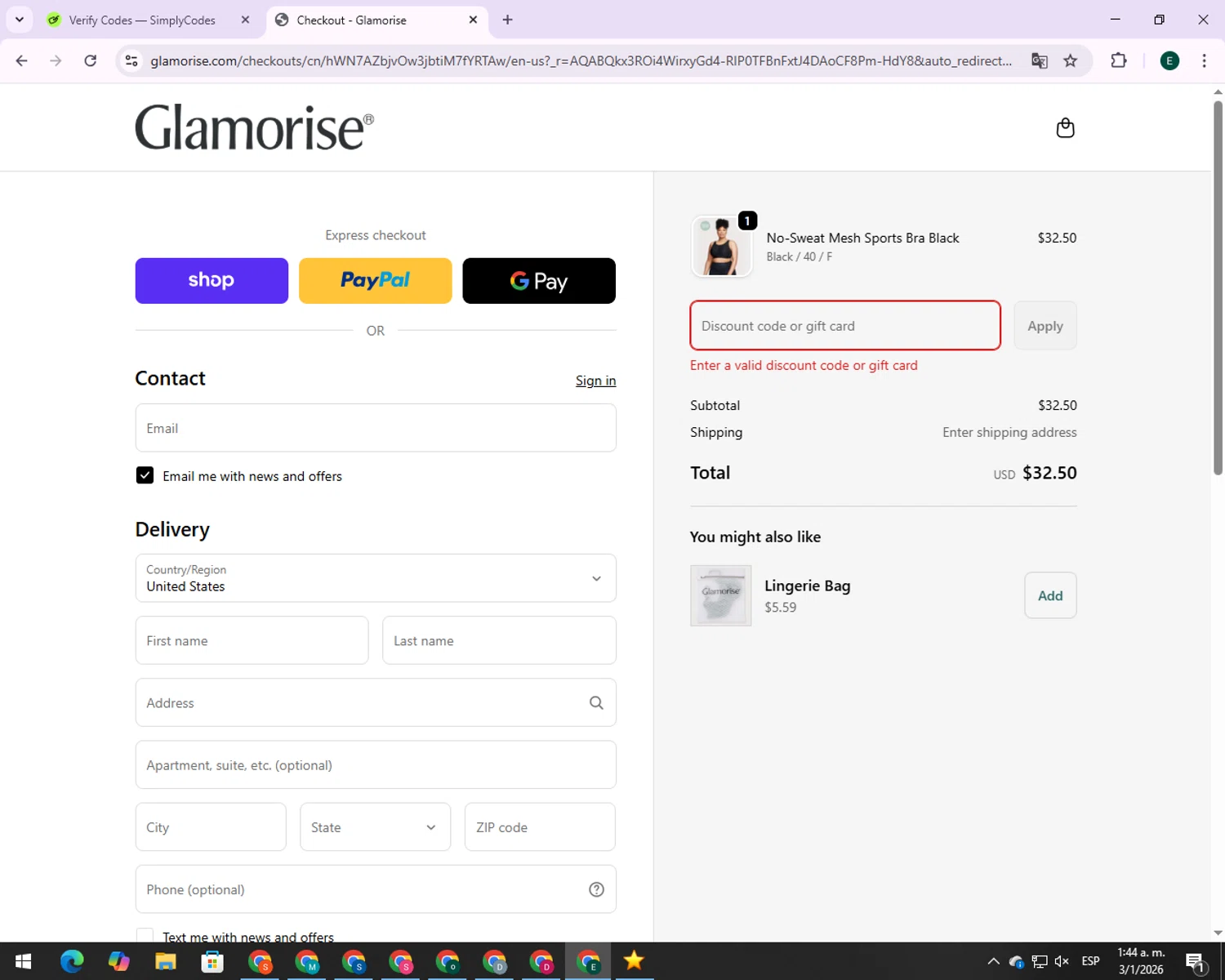Open Copilot from the taskbar
The image size is (1225, 980).
[x=119, y=961]
